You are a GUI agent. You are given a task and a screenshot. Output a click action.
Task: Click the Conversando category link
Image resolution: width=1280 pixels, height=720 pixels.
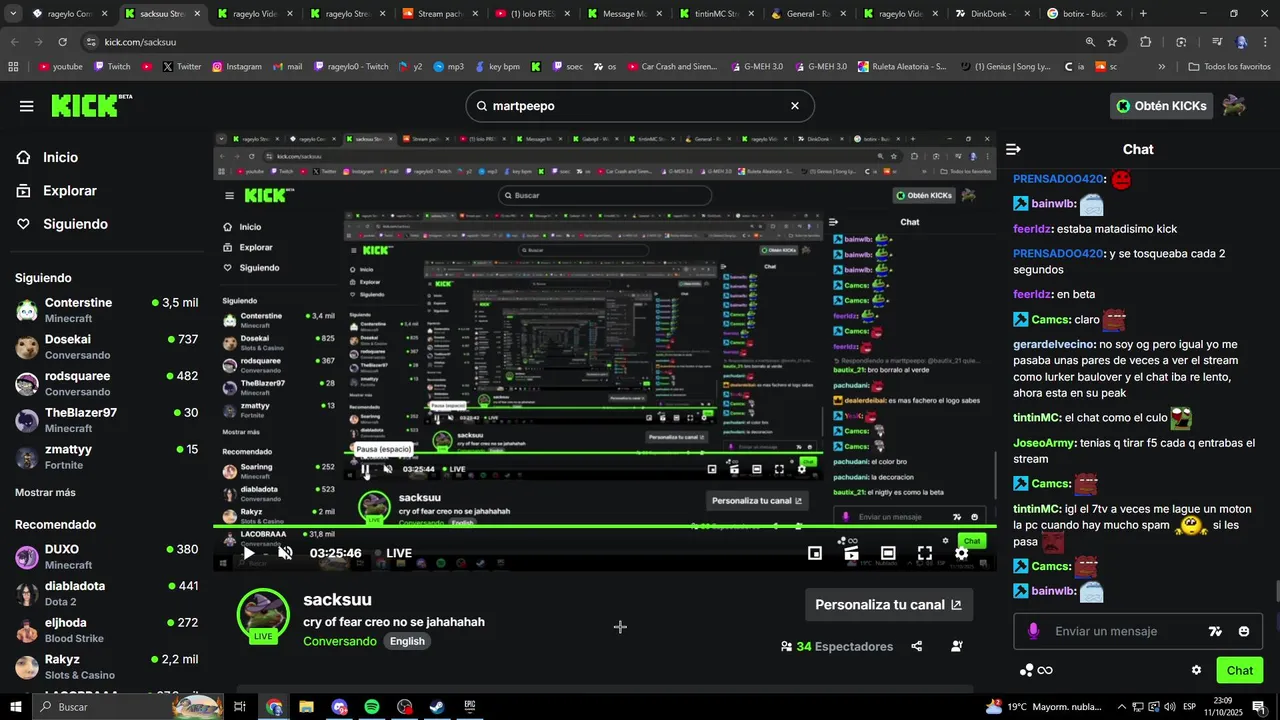coord(340,641)
